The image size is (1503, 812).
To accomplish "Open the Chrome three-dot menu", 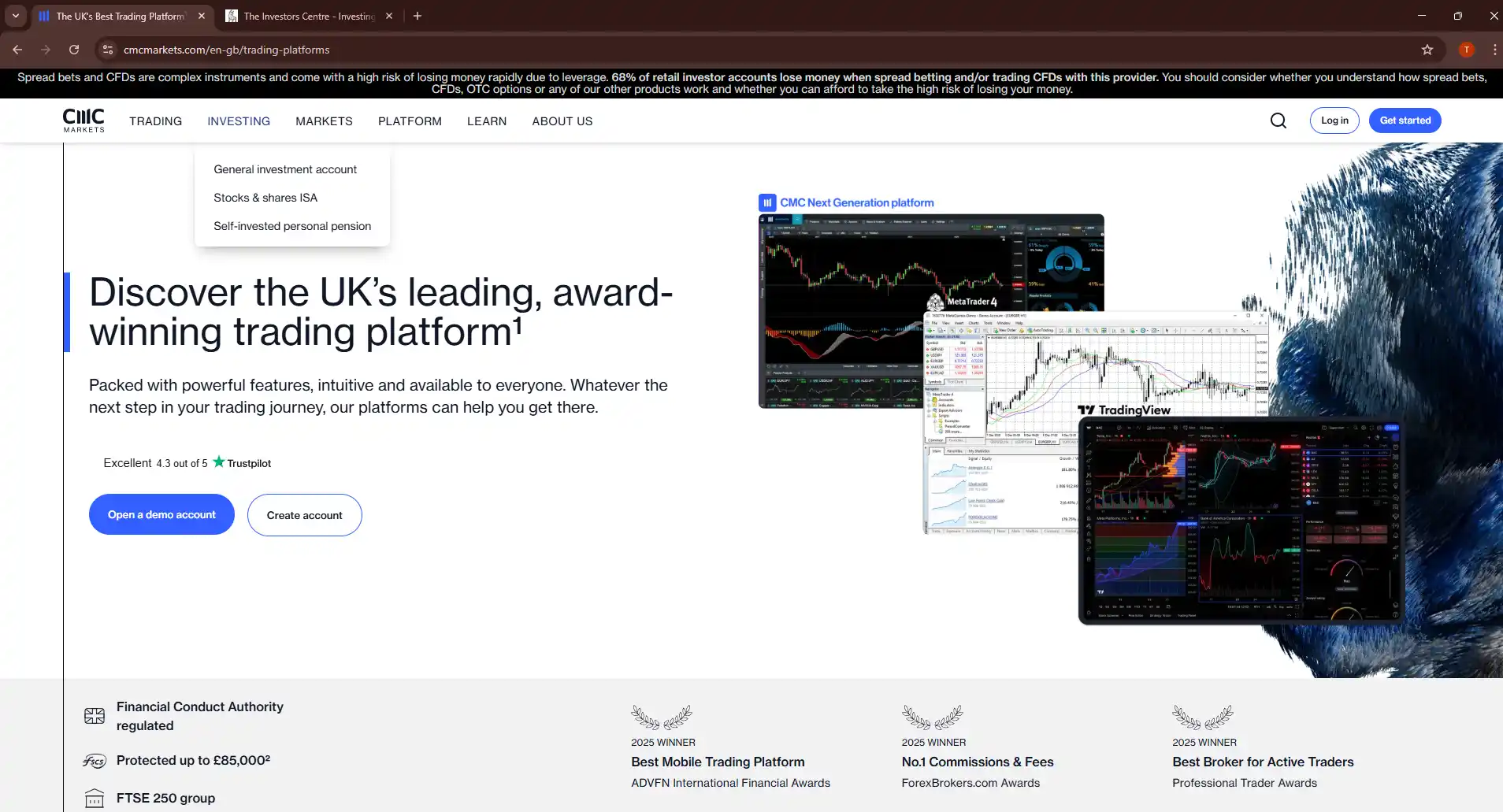I will pos(1494,50).
